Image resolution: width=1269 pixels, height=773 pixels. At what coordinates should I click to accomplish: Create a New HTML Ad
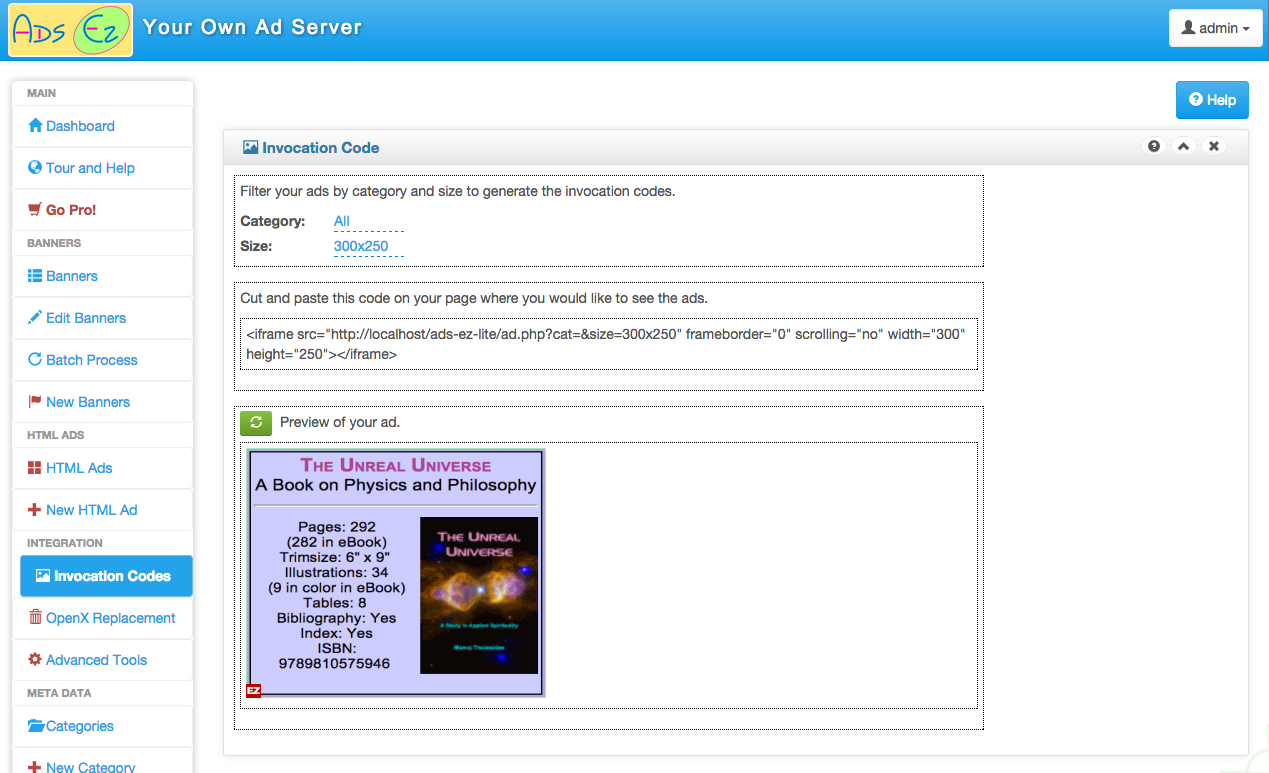(x=102, y=510)
